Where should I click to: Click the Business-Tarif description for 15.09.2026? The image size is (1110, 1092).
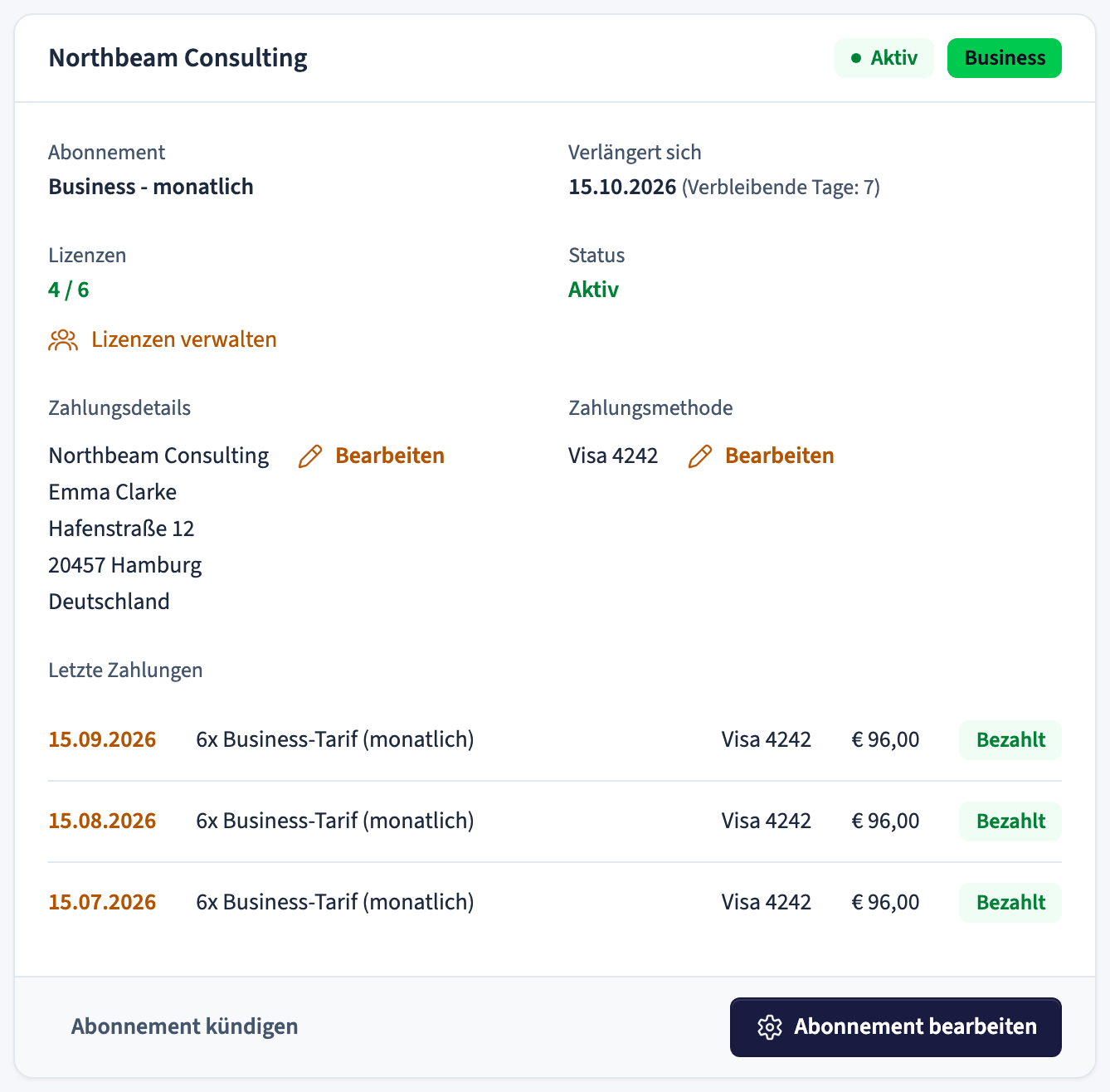tap(335, 740)
